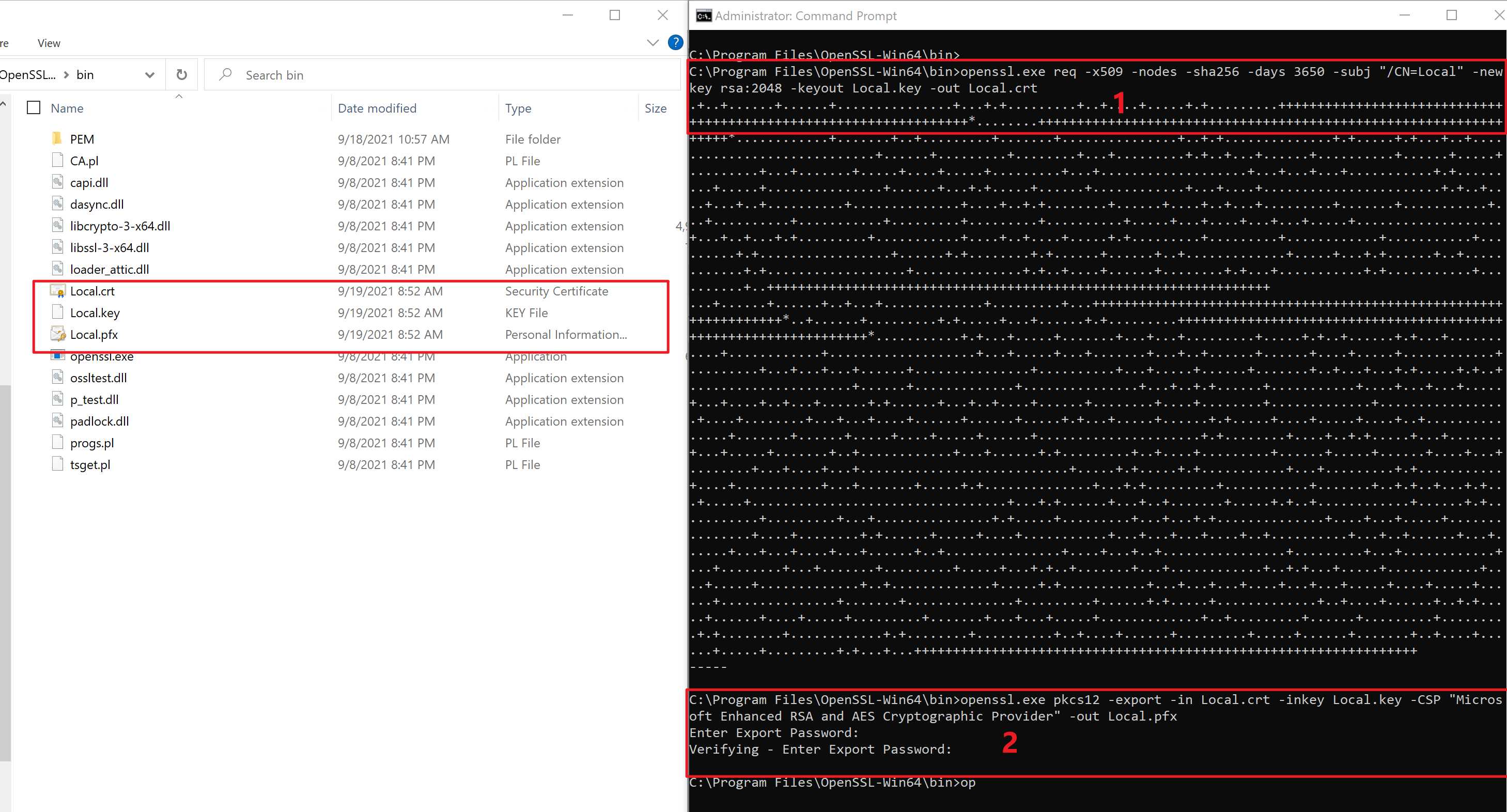This screenshot has height=812, width=1507.
Task: Click the Local.crt security certificate file
Action: click(x=92, y=291)
